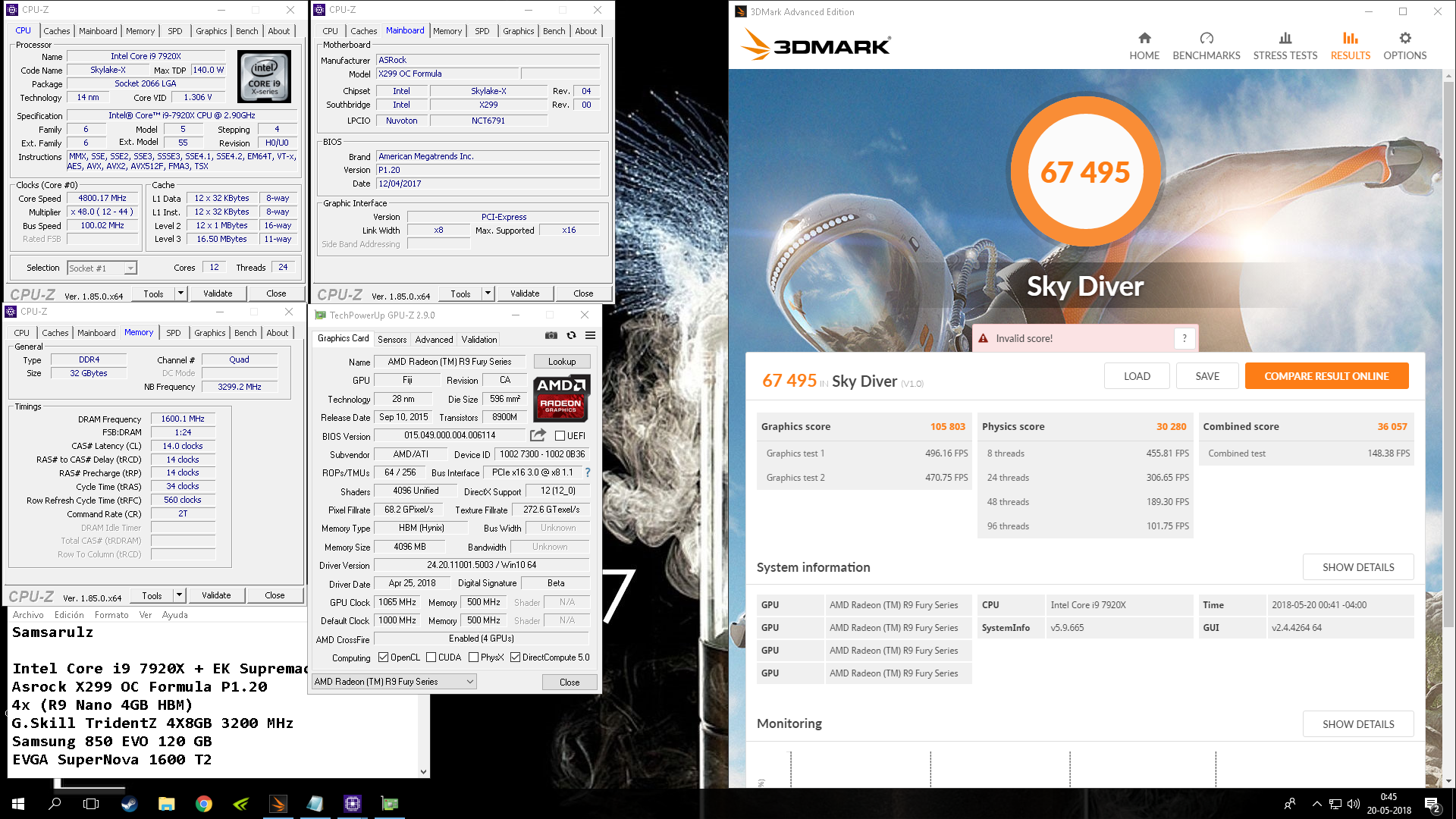This screenshot has height=819, width=1456.
Task: Click the SAVE result button
Action: coord(1207,376)
